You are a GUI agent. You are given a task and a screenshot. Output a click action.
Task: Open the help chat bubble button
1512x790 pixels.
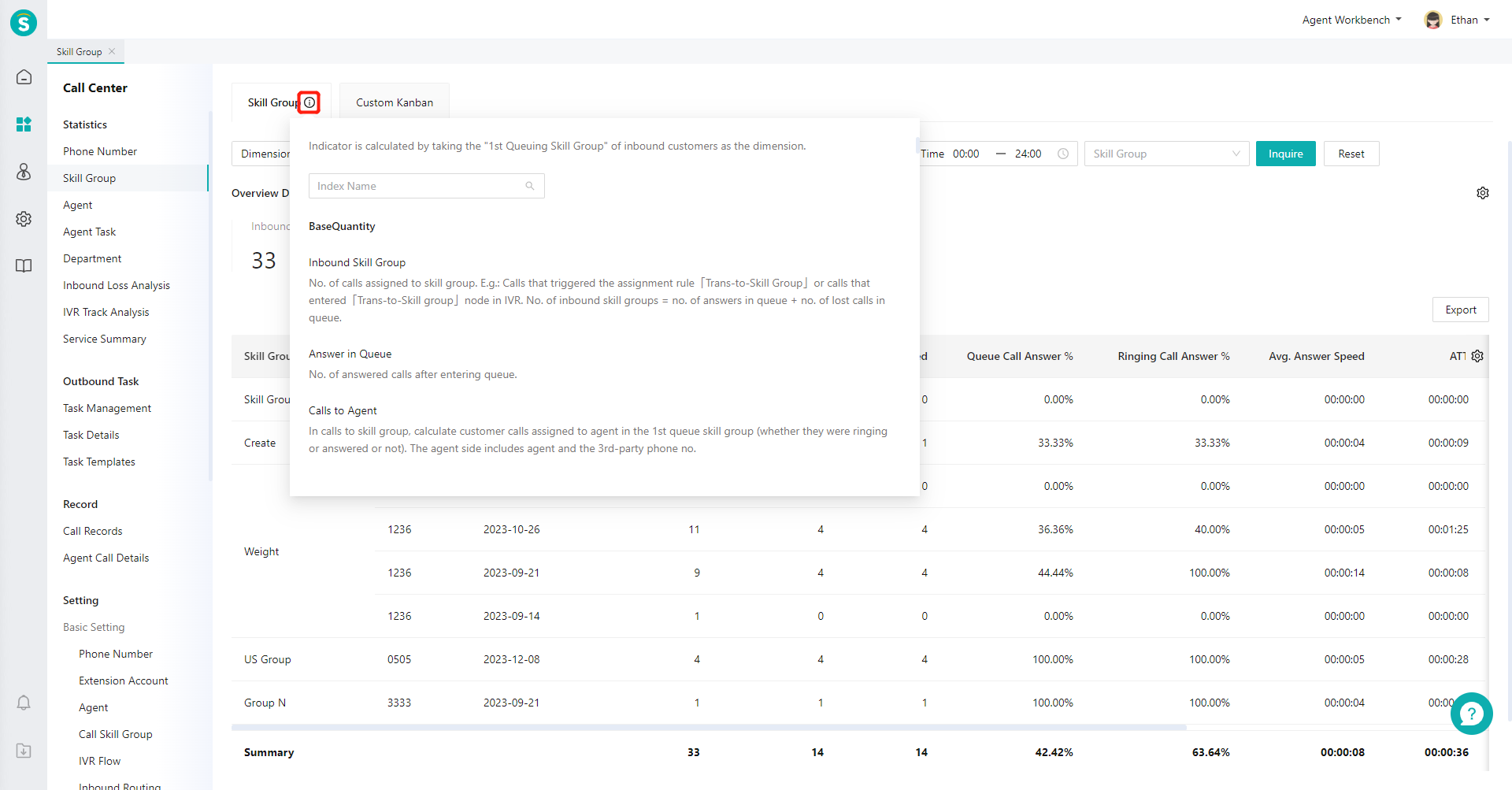[1472, 714]
